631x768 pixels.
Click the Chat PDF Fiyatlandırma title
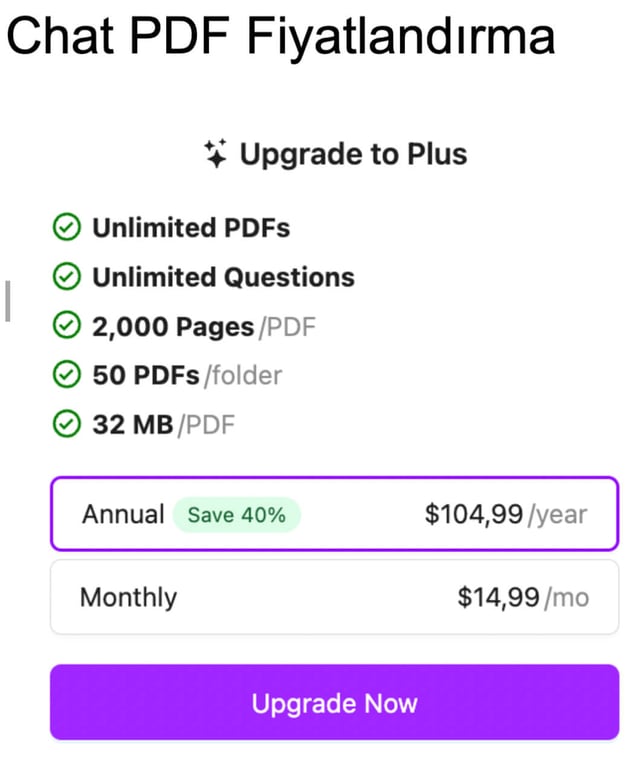click(x=281, y=37)
